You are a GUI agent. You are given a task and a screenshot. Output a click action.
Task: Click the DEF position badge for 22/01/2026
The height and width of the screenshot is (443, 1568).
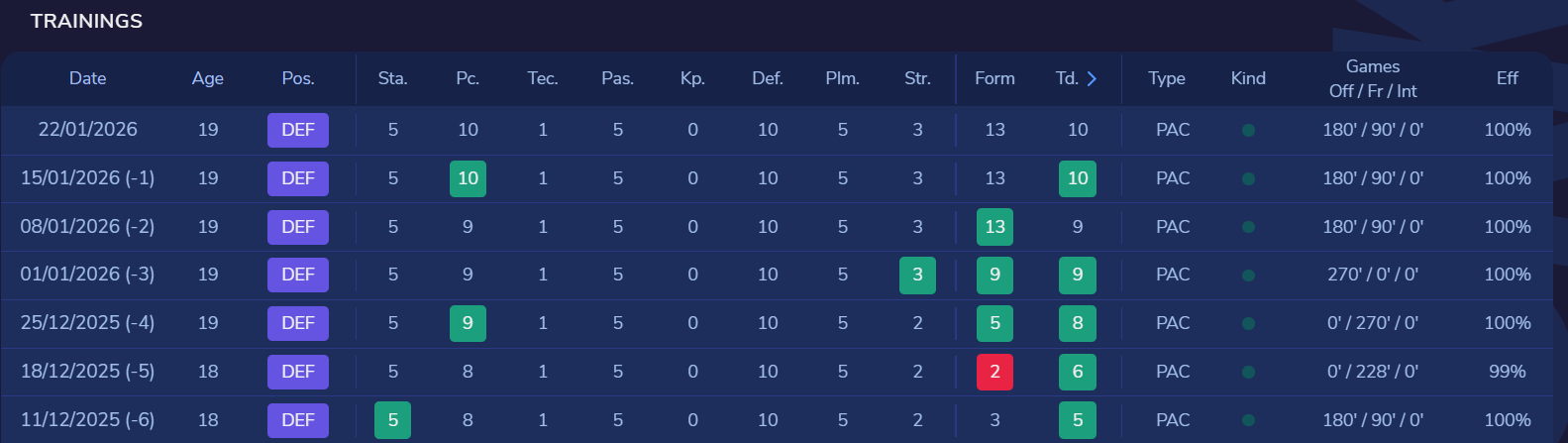(x=297, y=130)
